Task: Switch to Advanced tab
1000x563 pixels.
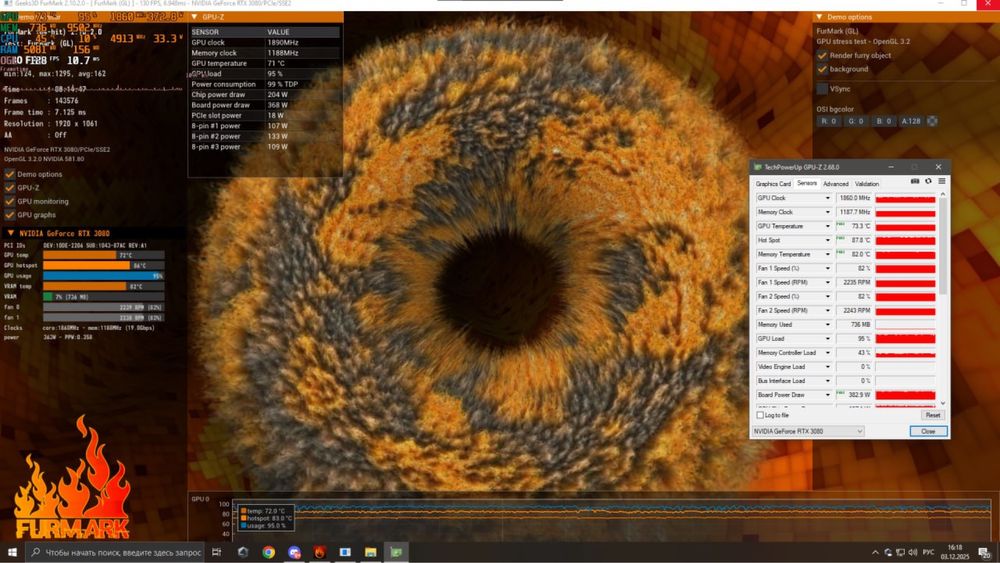Action: [x=835, y=184]
